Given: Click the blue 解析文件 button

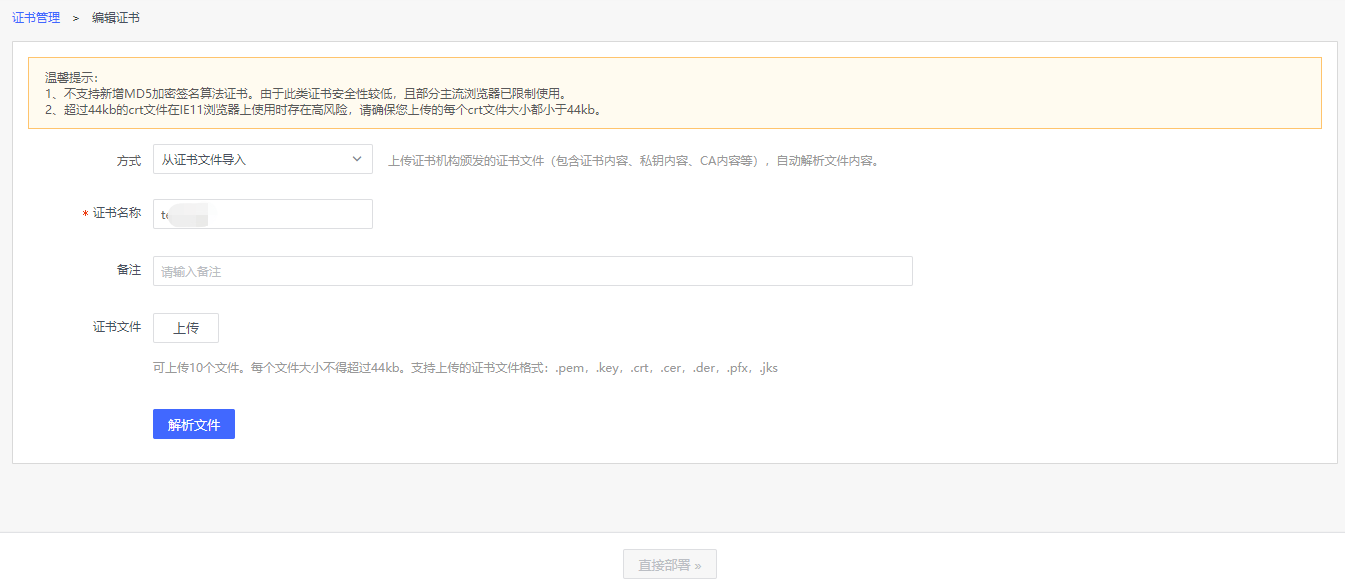Looking at the screenshot, I should coord(194,424).
